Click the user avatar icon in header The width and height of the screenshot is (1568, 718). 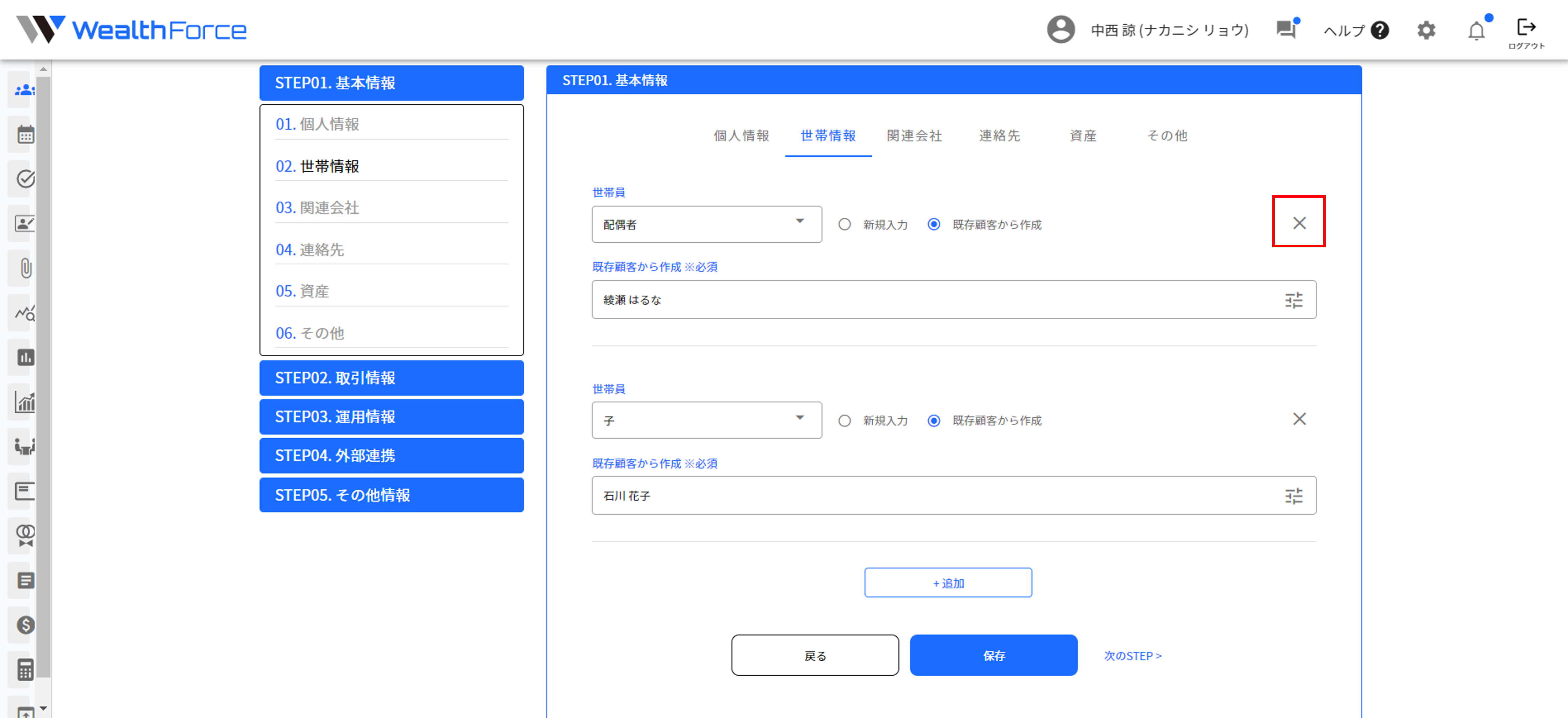(x=1060, y=30)
